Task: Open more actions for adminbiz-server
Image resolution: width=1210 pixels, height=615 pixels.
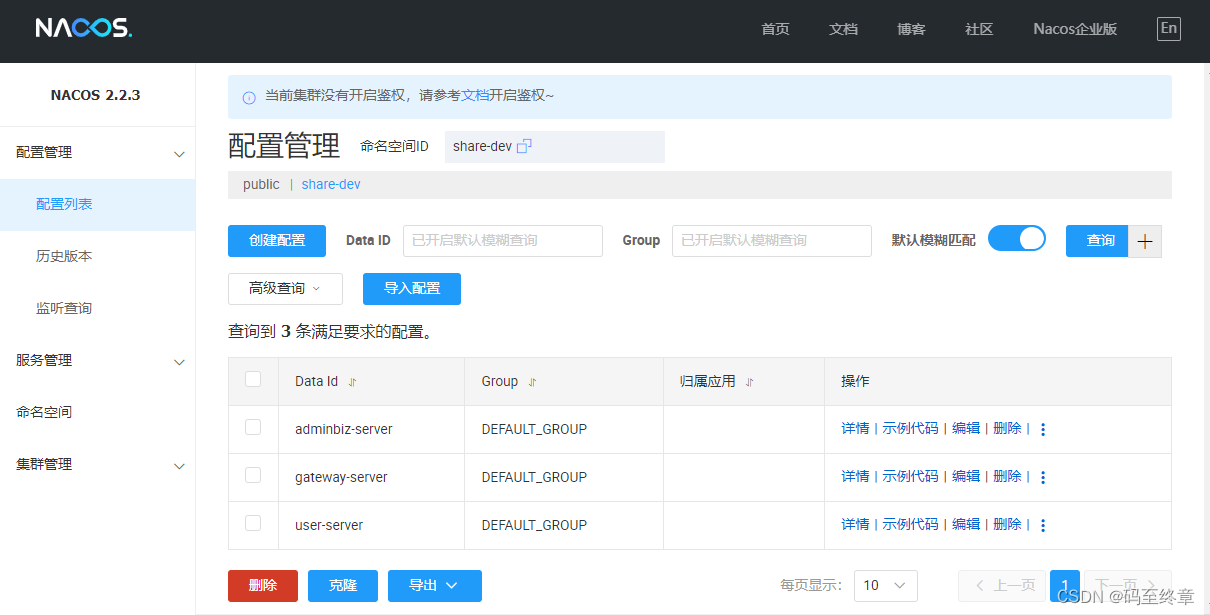Action: coord(1043,430)
